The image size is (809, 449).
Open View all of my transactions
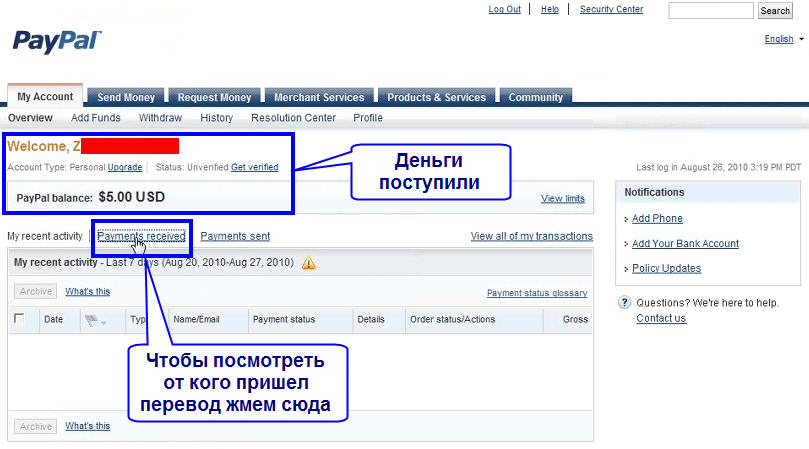pos(531,236)
